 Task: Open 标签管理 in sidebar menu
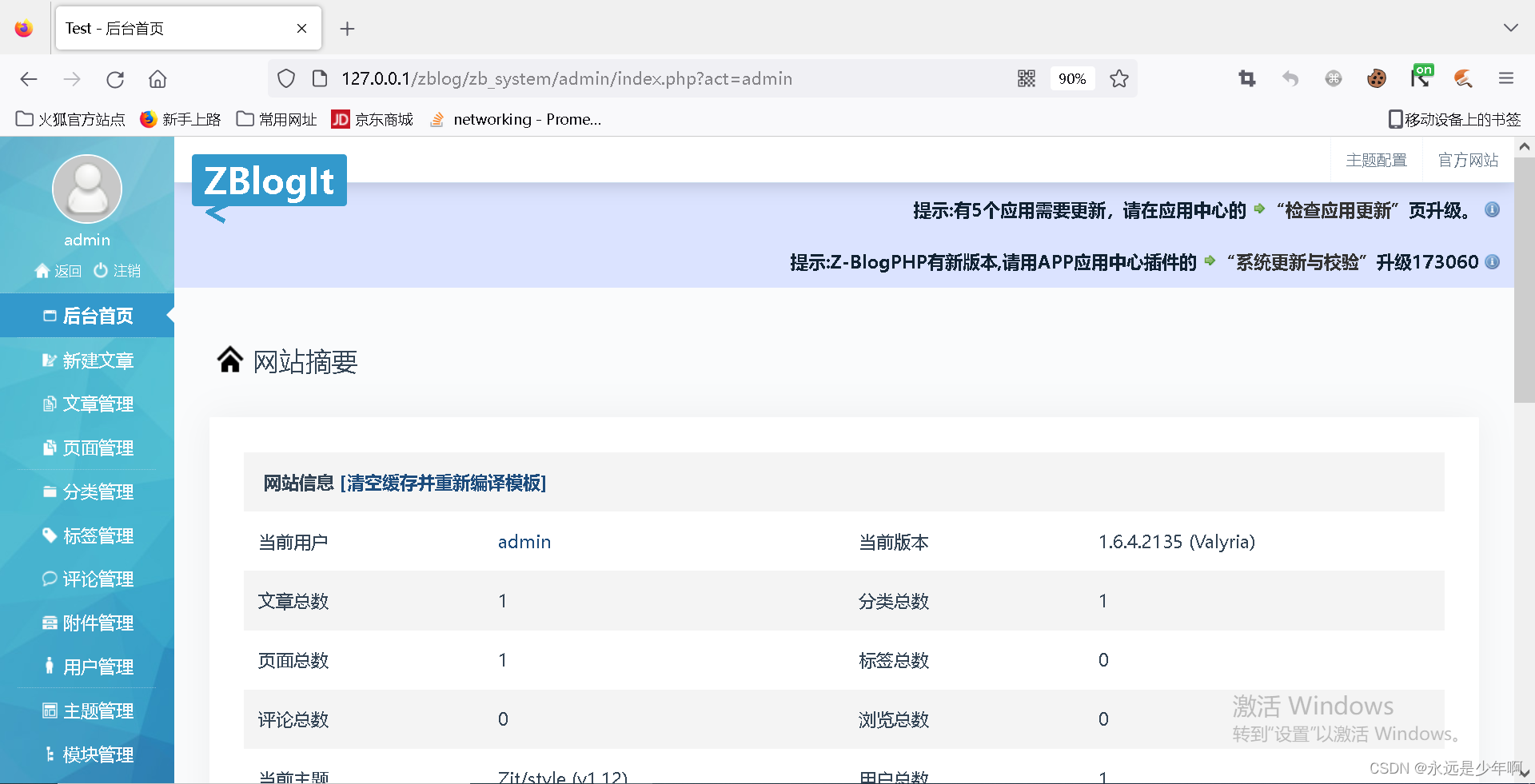(87, 535)
